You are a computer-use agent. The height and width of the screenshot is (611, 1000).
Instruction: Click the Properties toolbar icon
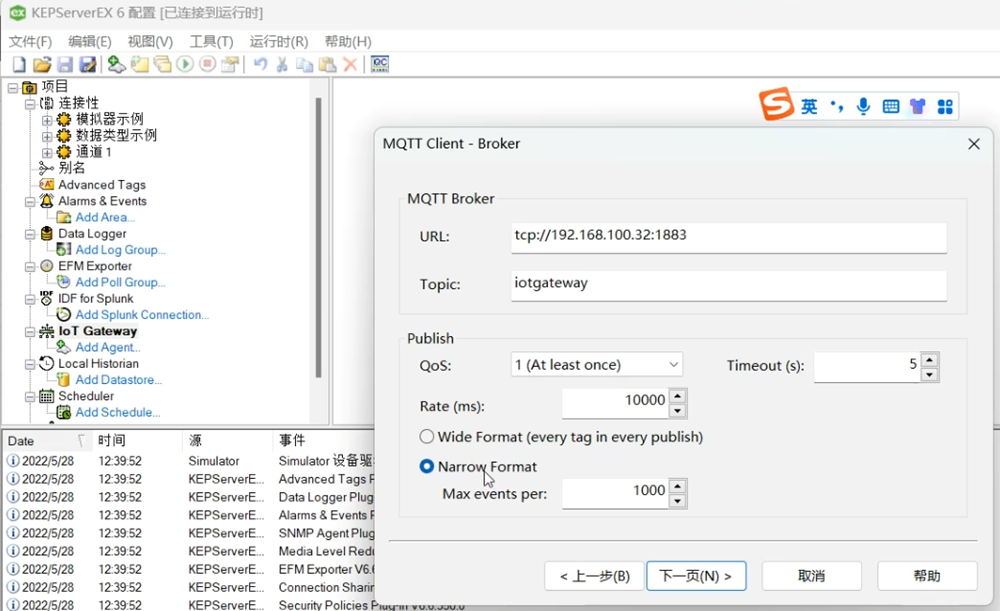(230, 64)
